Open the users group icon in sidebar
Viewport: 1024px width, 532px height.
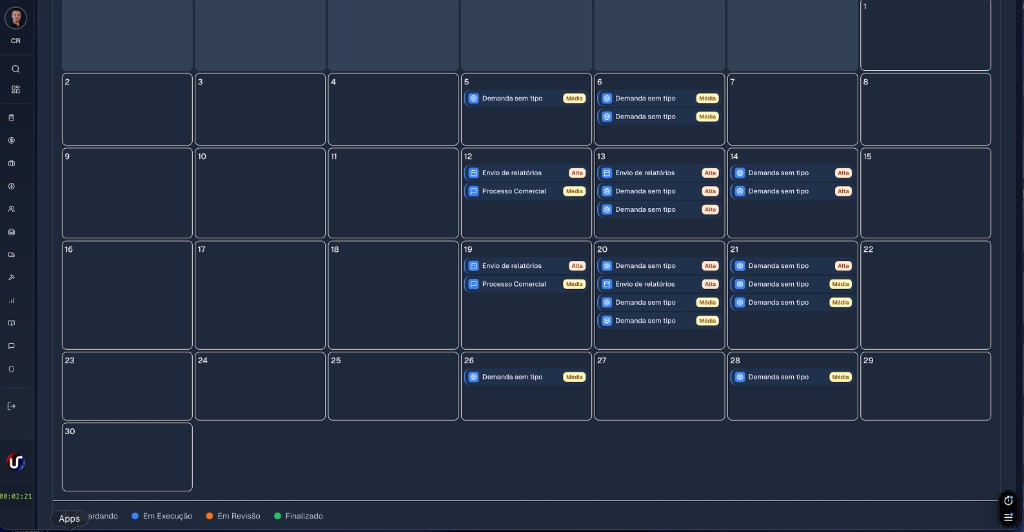click(11, 209)
